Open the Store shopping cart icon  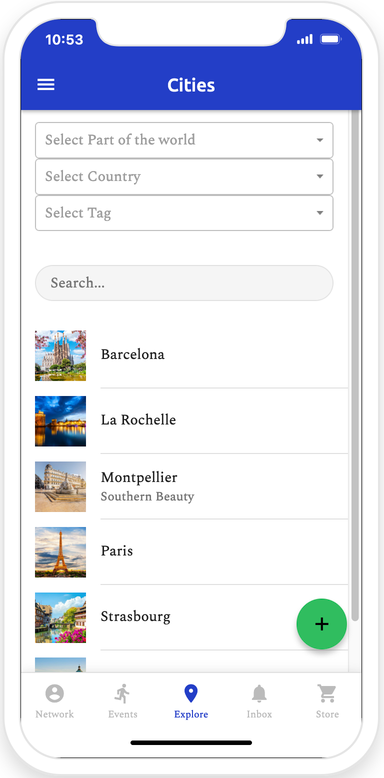coord(327,693)
